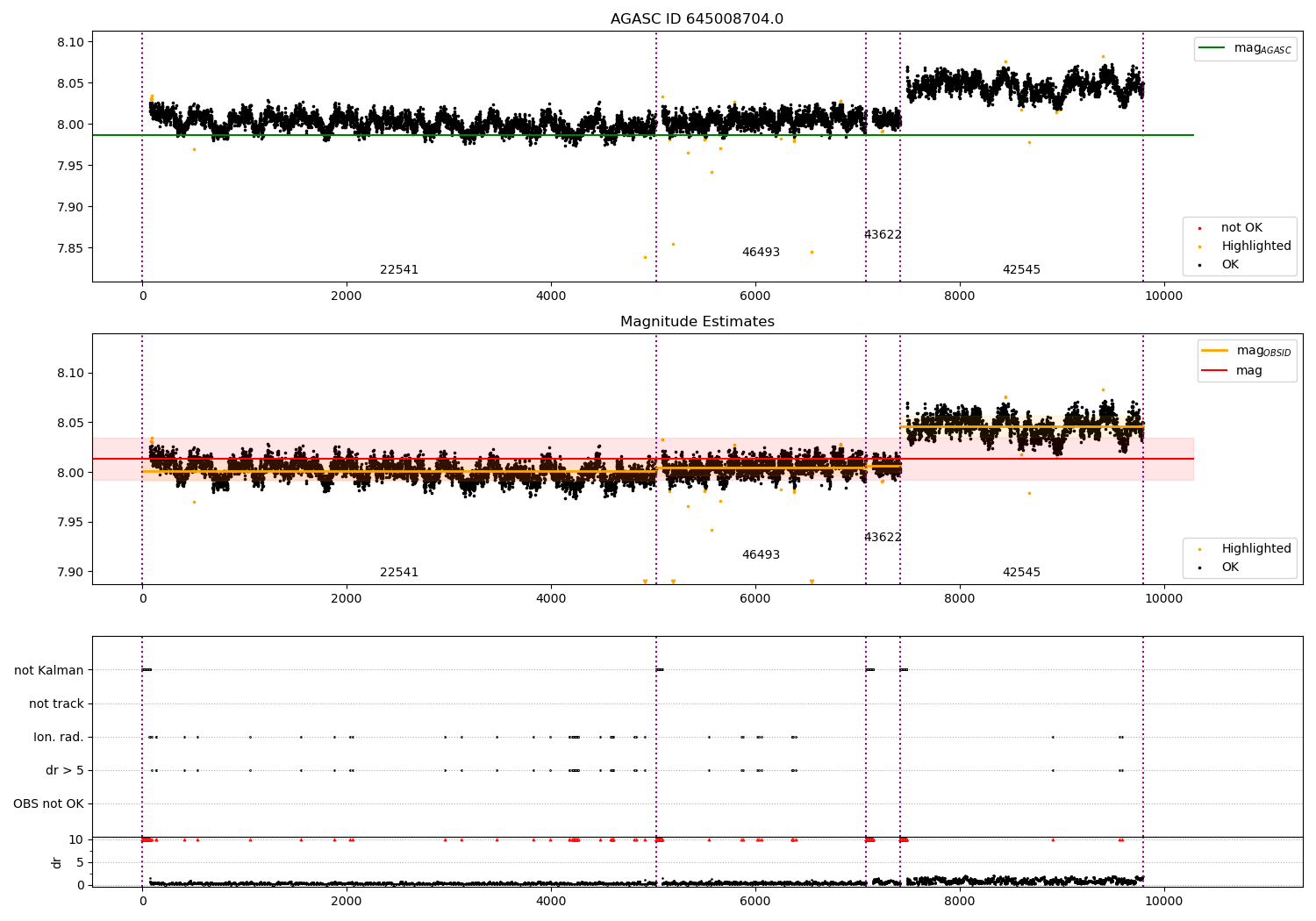1316x921 pixels.
Task: Select the "not OK" legend entry
Action: (1241, 228)
